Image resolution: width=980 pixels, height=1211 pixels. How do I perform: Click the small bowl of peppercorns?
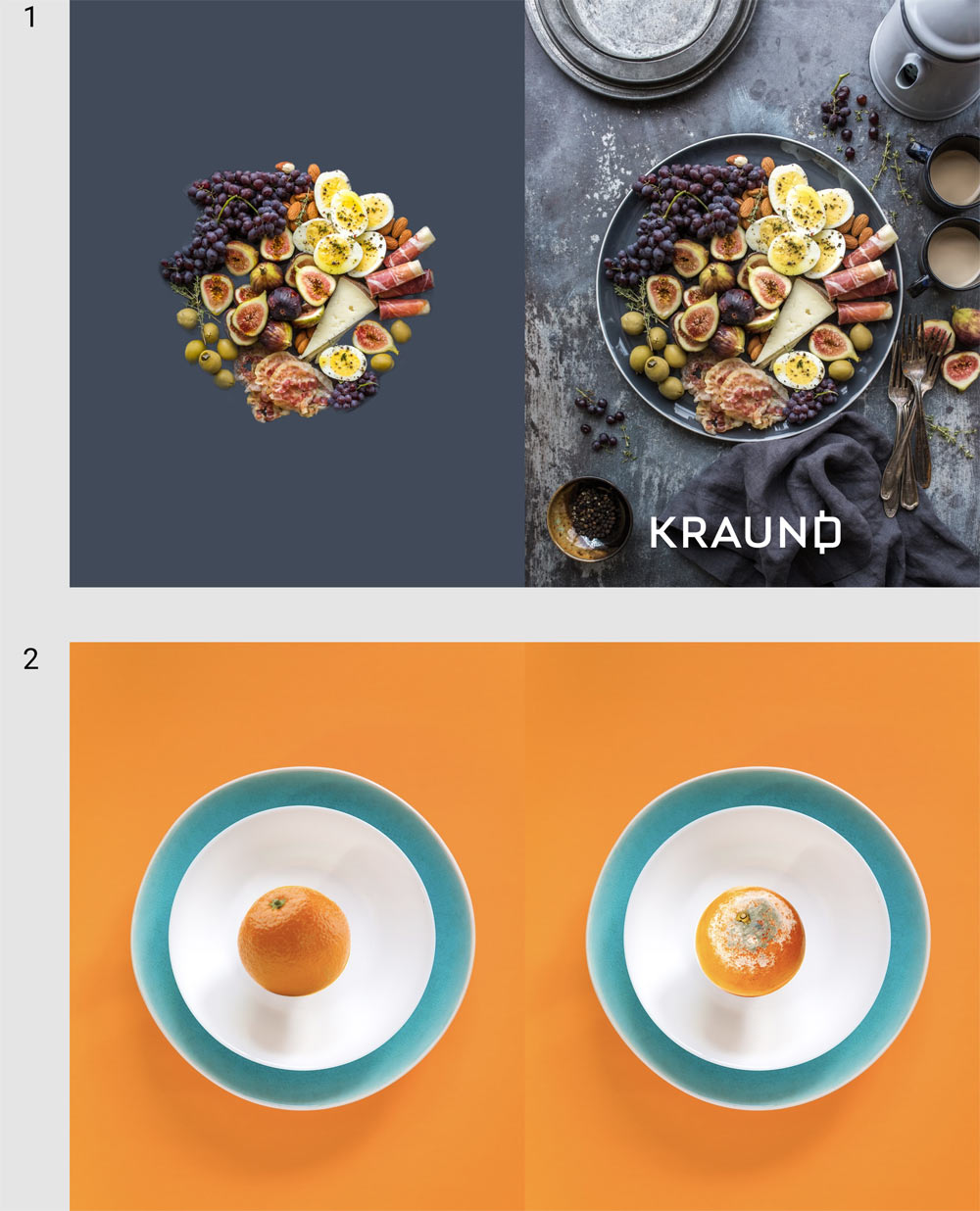[589, 517]
